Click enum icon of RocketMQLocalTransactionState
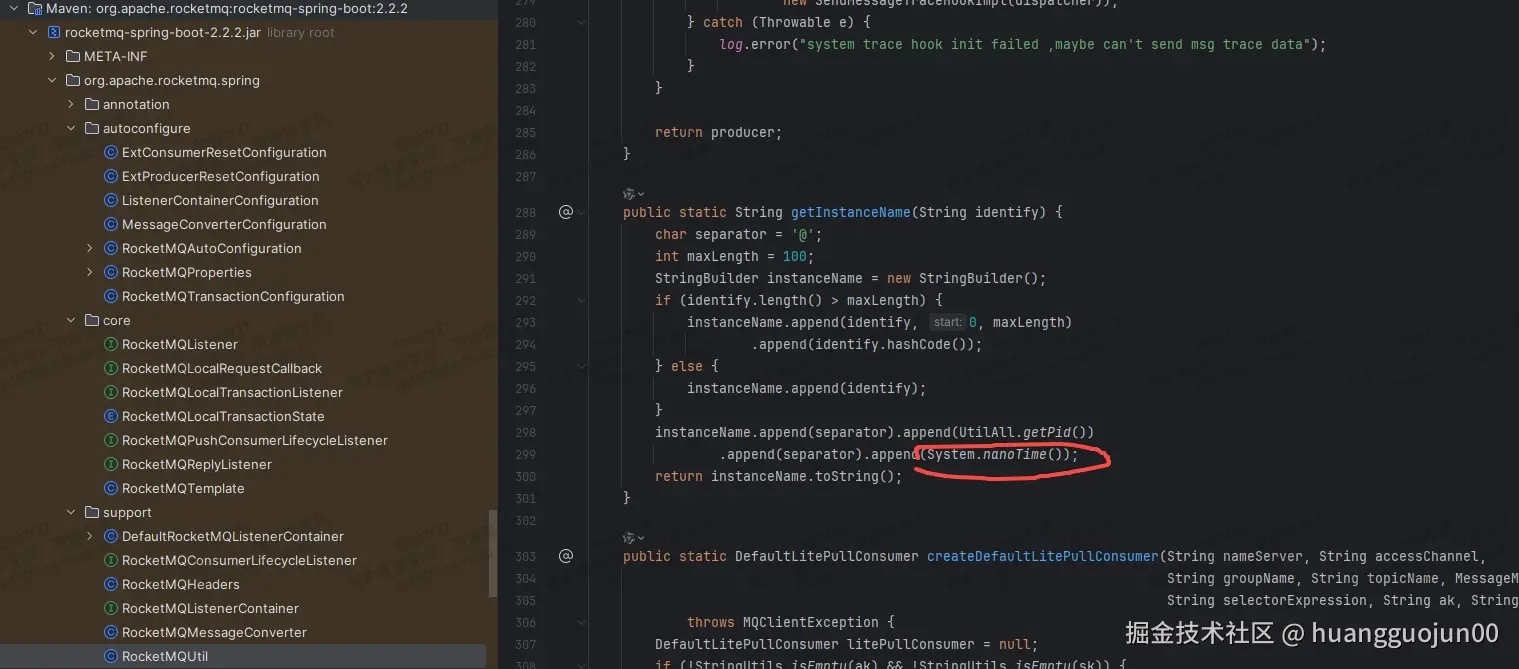The height and width of the screenshot is (669, 1519). click(x=111, y=416)
